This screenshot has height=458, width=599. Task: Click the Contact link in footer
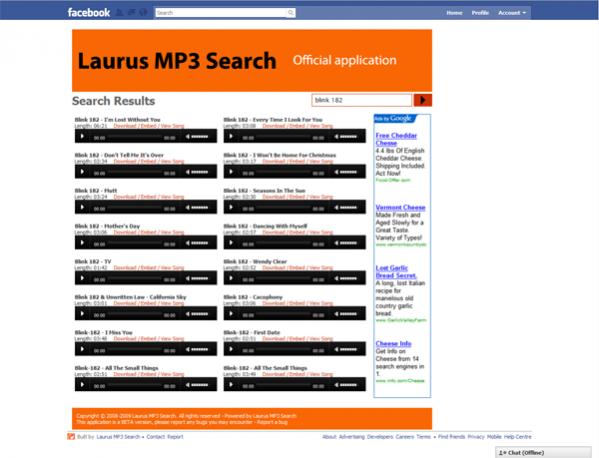[155, 437]
